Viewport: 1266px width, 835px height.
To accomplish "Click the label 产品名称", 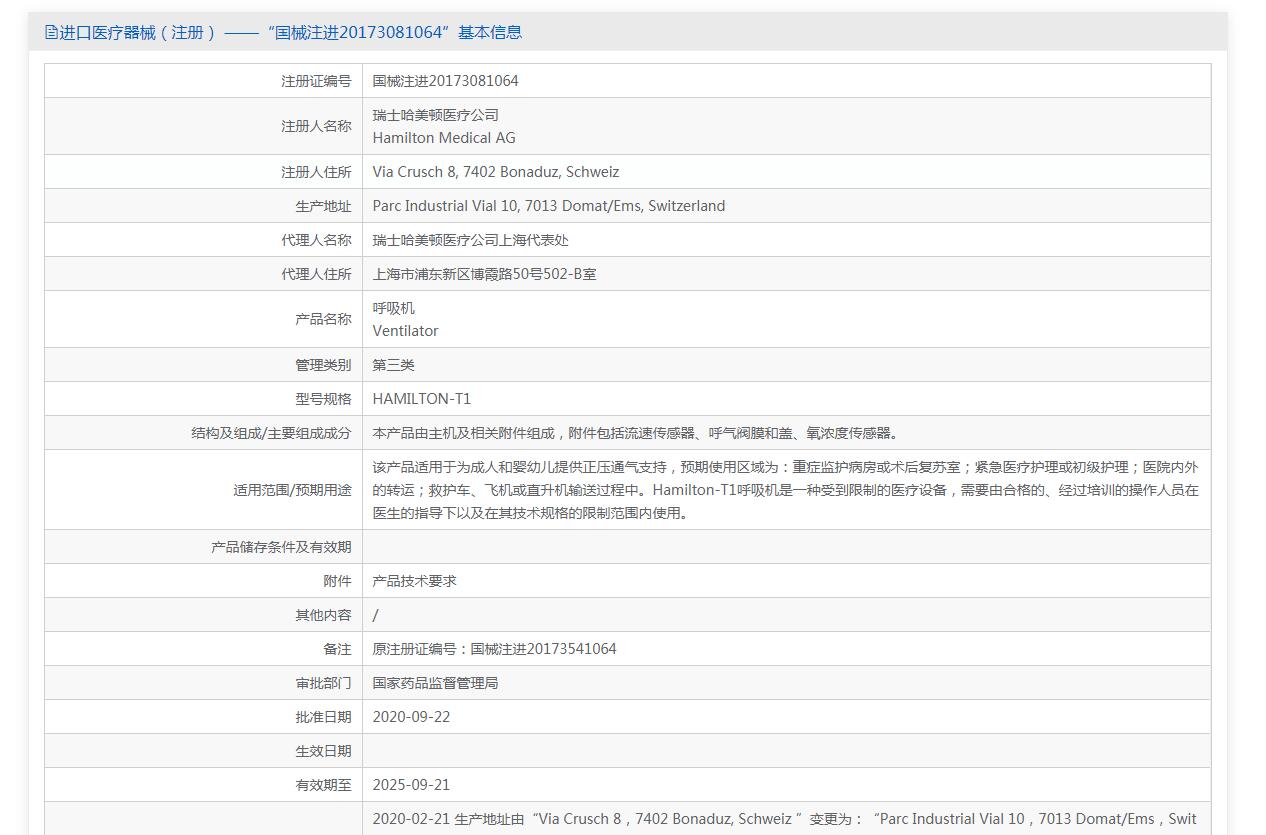I will tap(323, 319).
